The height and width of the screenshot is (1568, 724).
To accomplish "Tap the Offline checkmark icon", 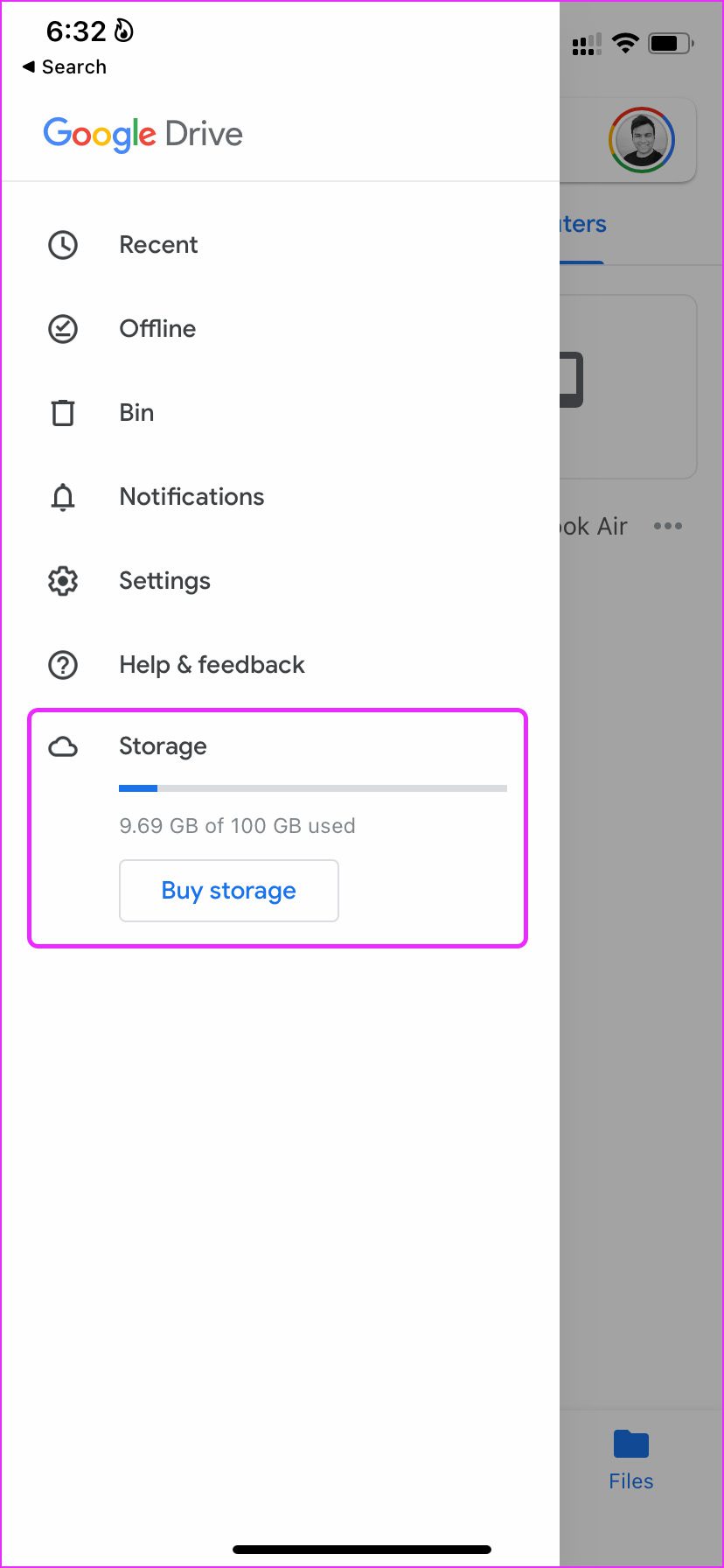I will coord(63,329).
